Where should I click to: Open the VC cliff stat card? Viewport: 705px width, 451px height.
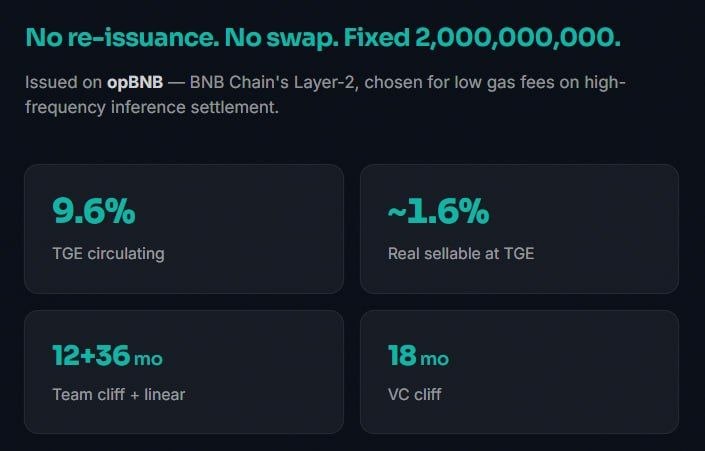(x=519, y=372)
